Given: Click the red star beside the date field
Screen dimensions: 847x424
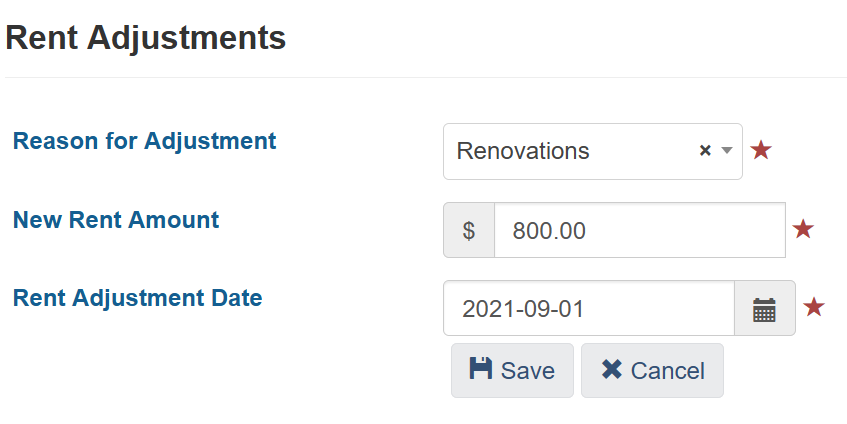Looking at the screenshot, I should coord(814,307).
